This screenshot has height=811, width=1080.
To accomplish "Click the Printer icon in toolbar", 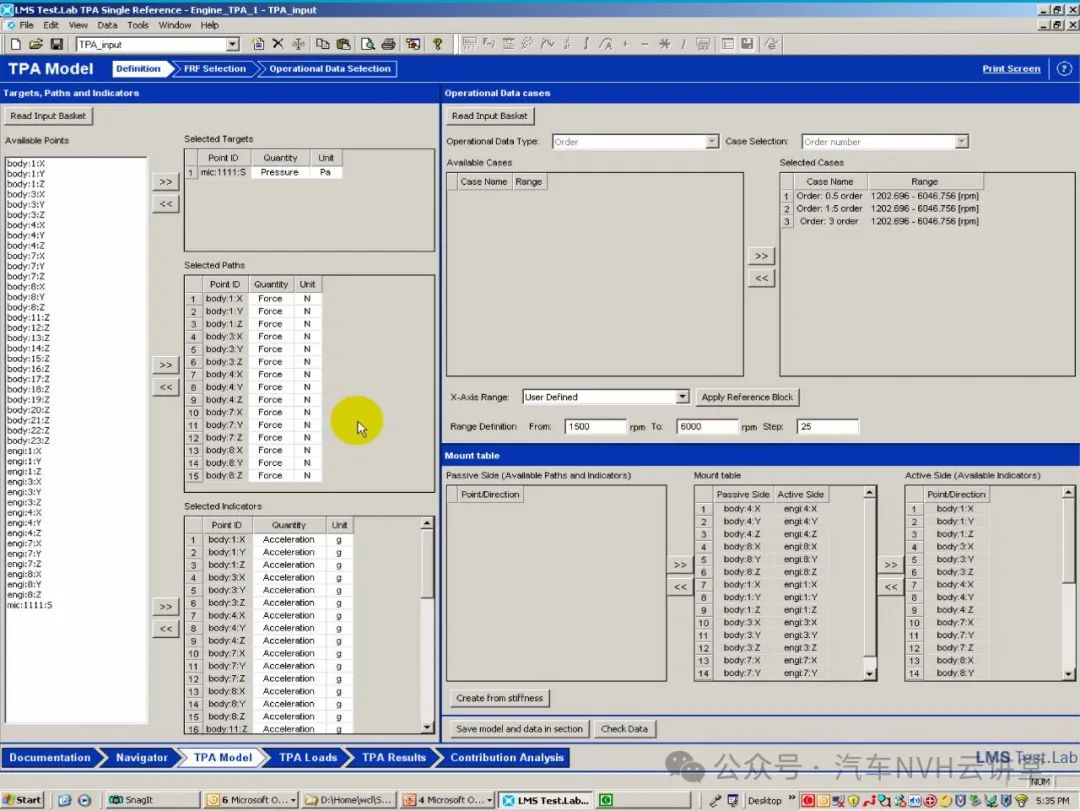I will (387, 44).
